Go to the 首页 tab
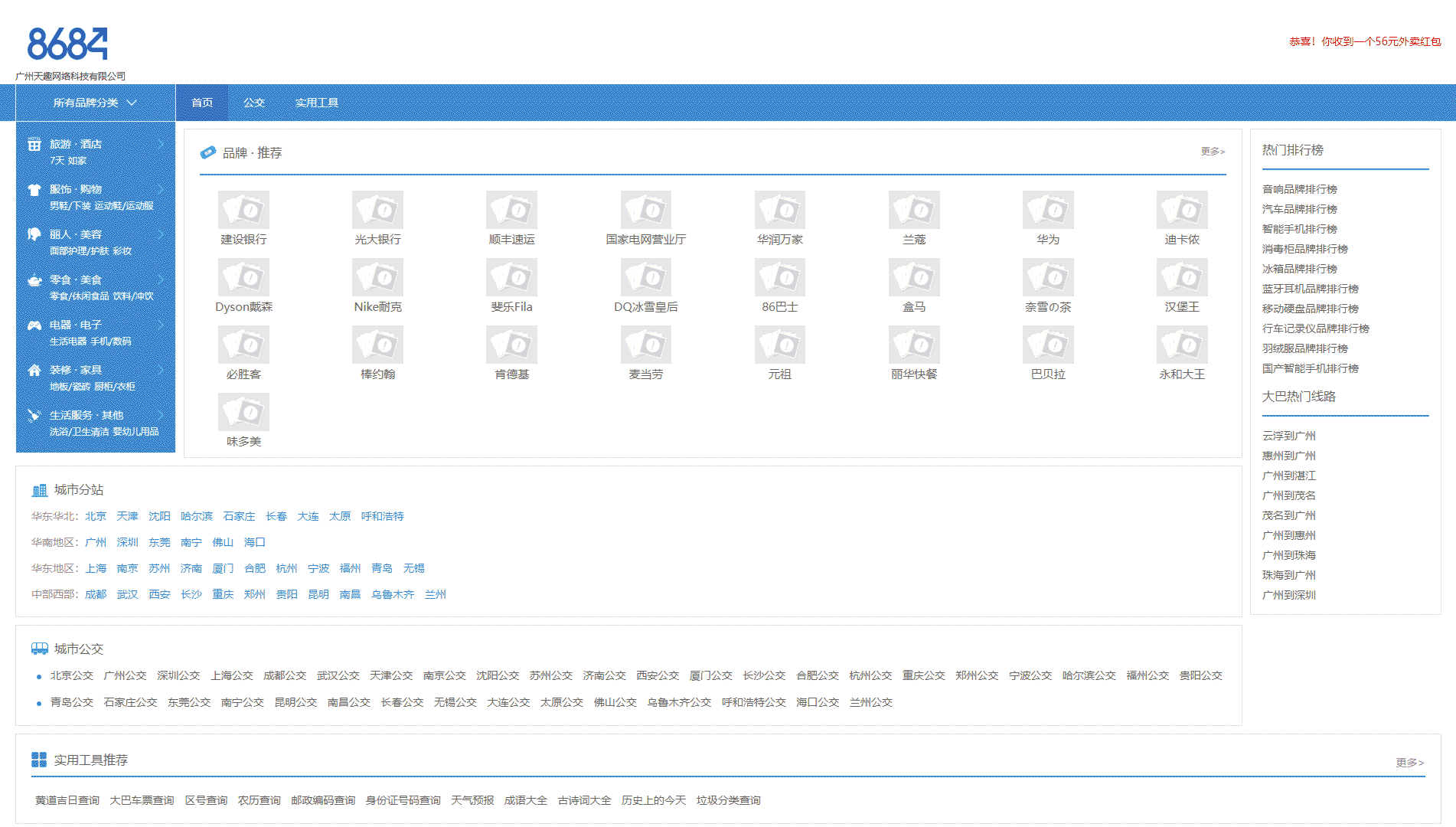 coord(202,103)
